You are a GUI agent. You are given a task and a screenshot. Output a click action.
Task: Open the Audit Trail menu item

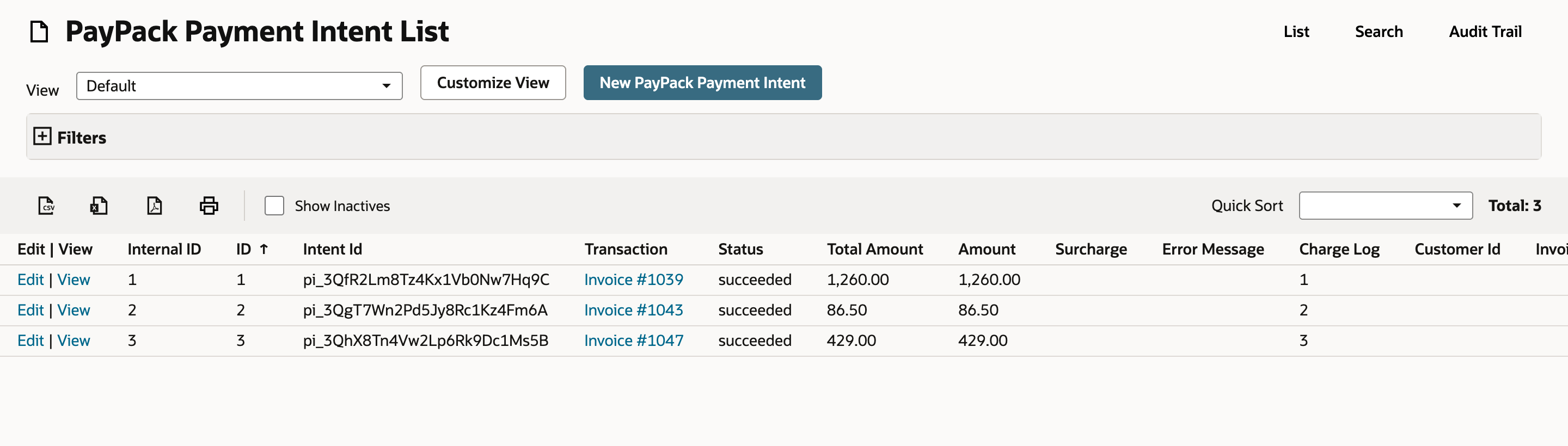1485,32
